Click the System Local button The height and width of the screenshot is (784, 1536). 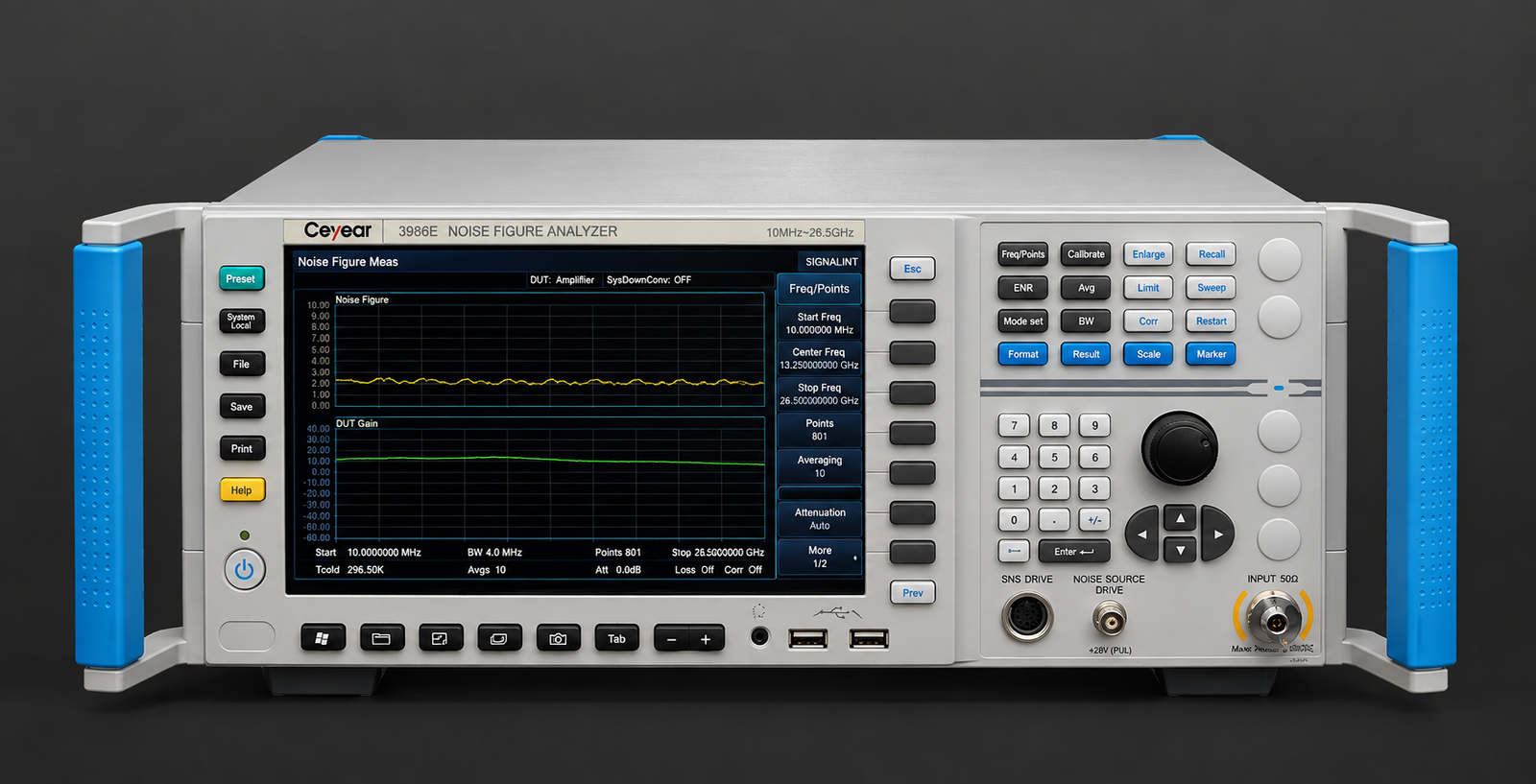click(241, 321)
